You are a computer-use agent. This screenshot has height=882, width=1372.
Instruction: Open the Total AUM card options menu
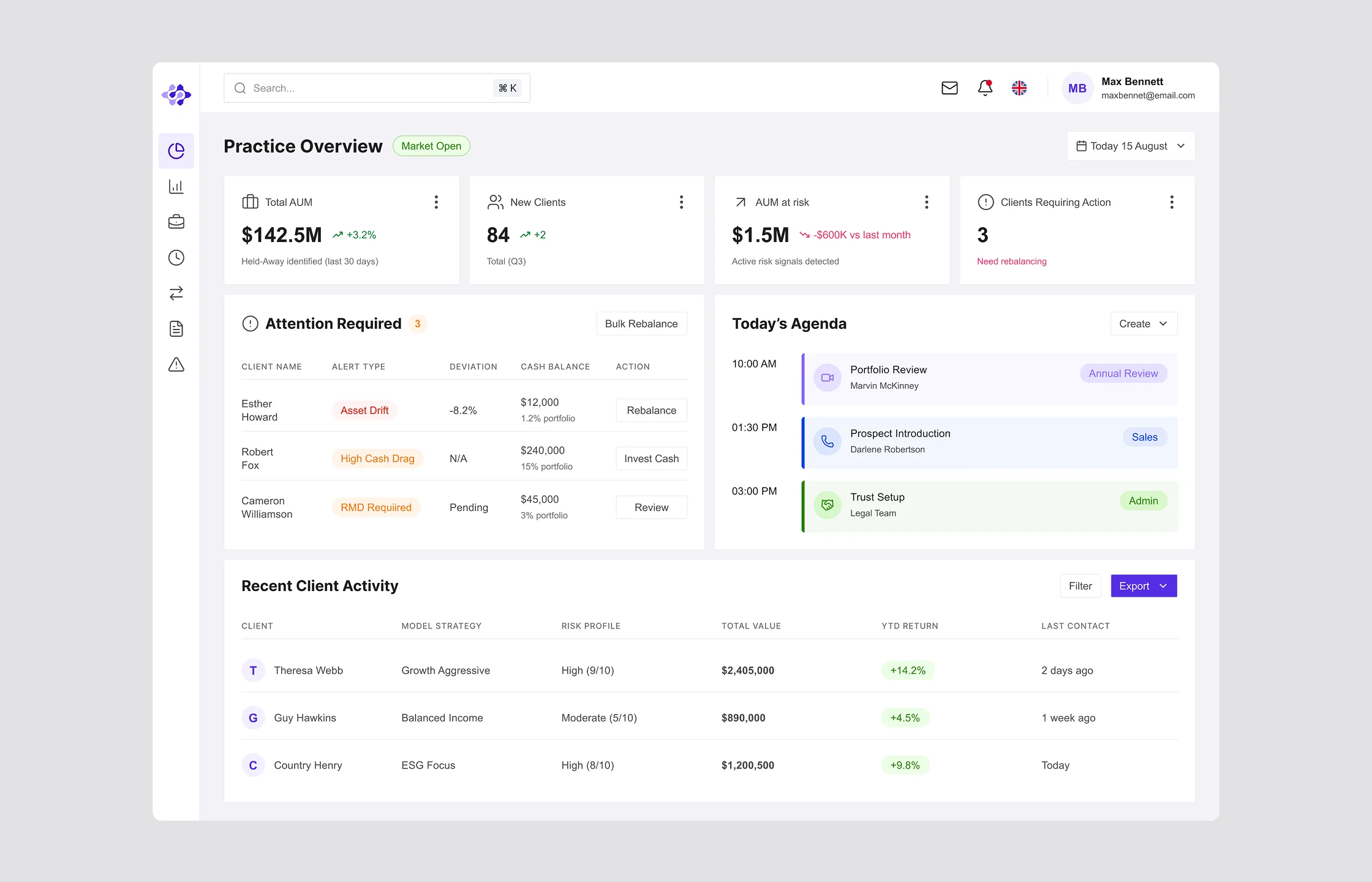[x=436, y=202]
